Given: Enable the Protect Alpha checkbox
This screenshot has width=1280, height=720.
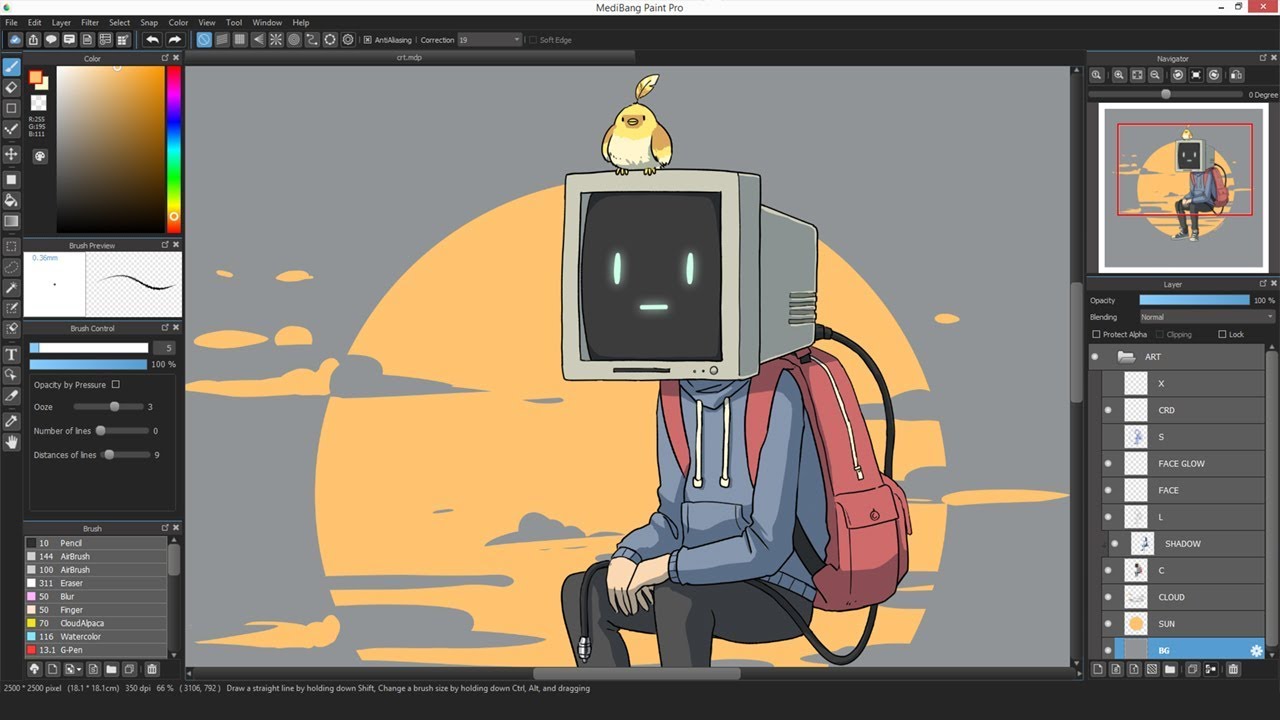Looking at the screenshot, I should [x=1096, y=334].
